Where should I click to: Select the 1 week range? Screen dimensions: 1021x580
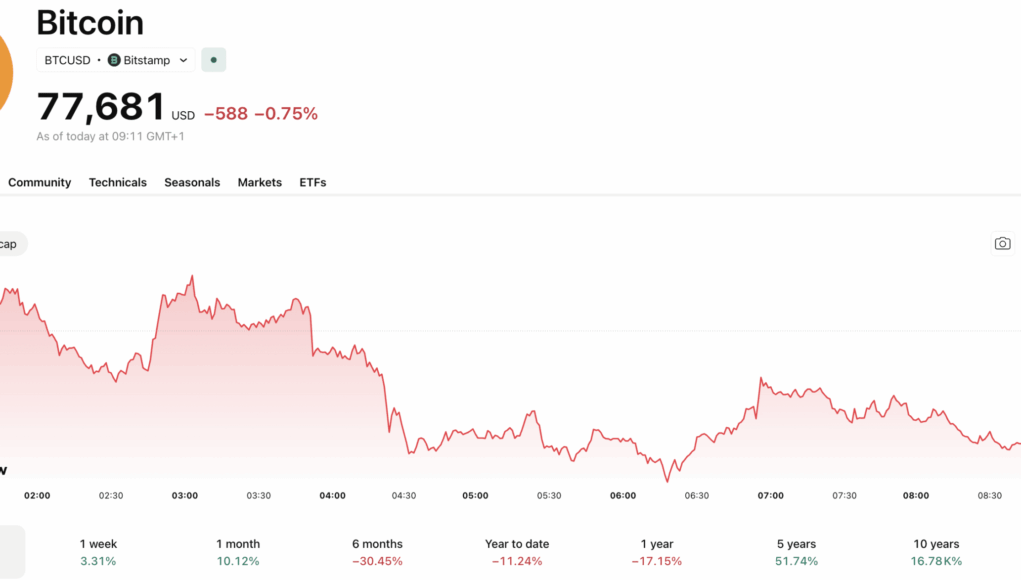[x=98, y=552]
